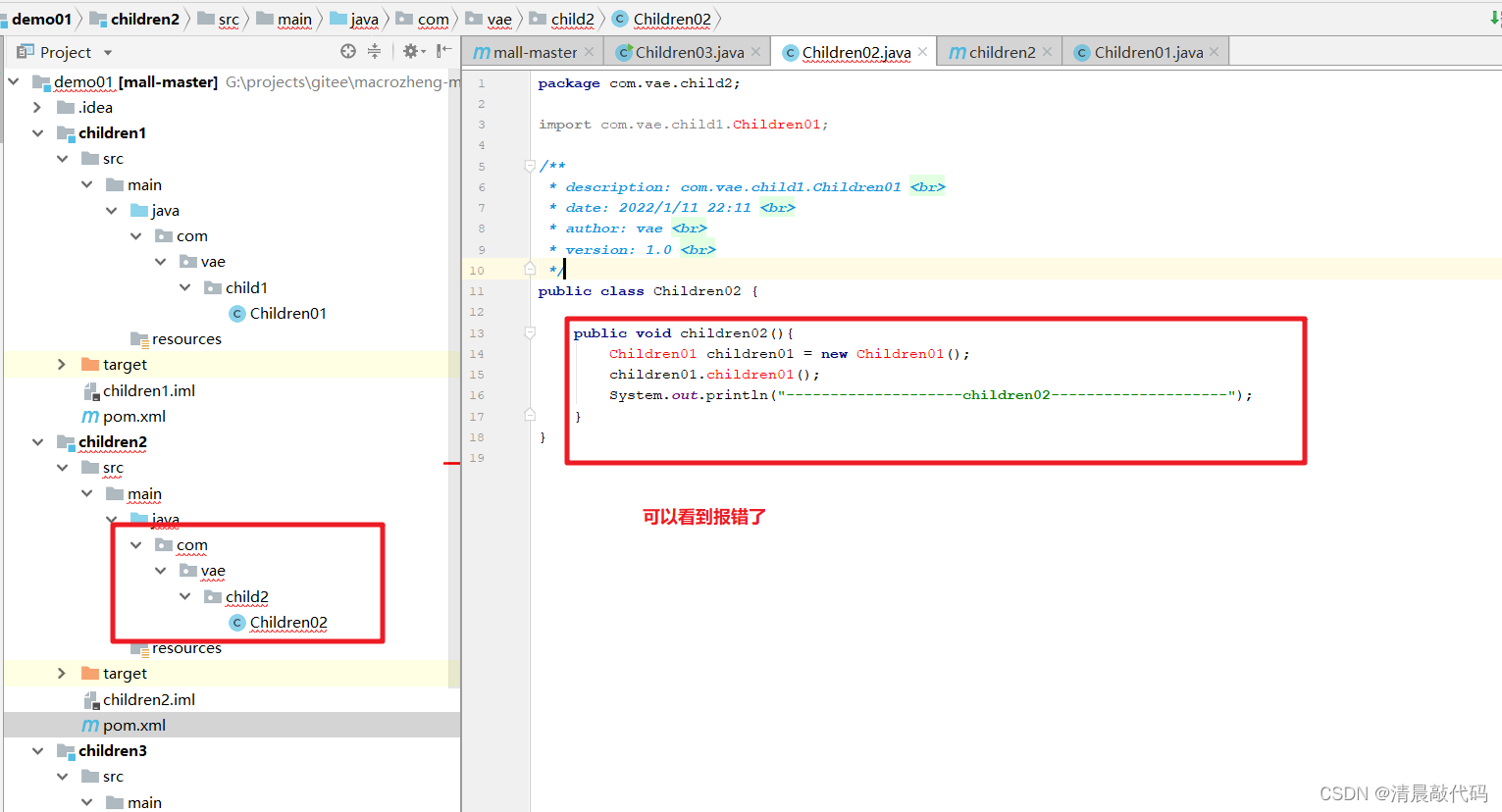
Task: Click children2 in the breadcrumb bar
Action: pyautogui.click(x=145, y=19)
